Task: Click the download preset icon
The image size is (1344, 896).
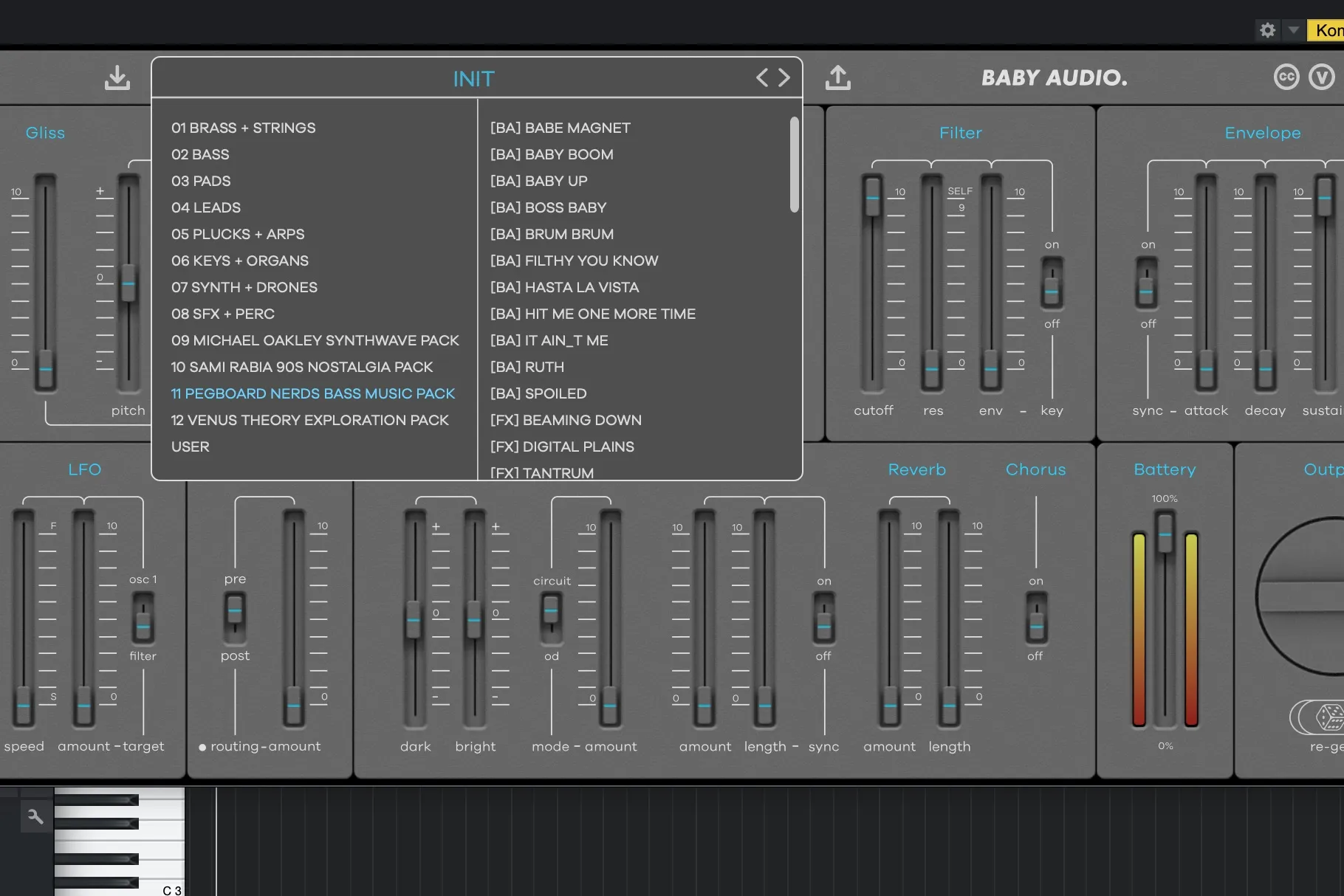Action: (117, 77)
